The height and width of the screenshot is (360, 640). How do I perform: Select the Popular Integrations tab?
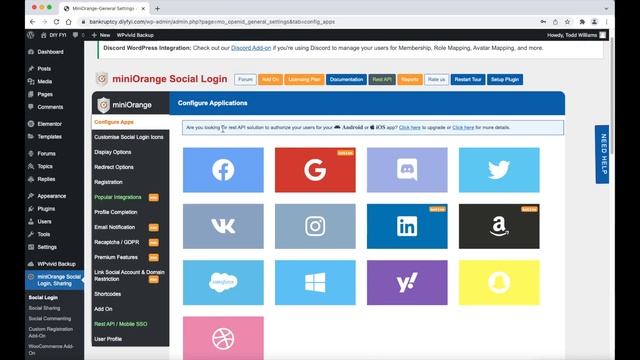coord(130,197)
